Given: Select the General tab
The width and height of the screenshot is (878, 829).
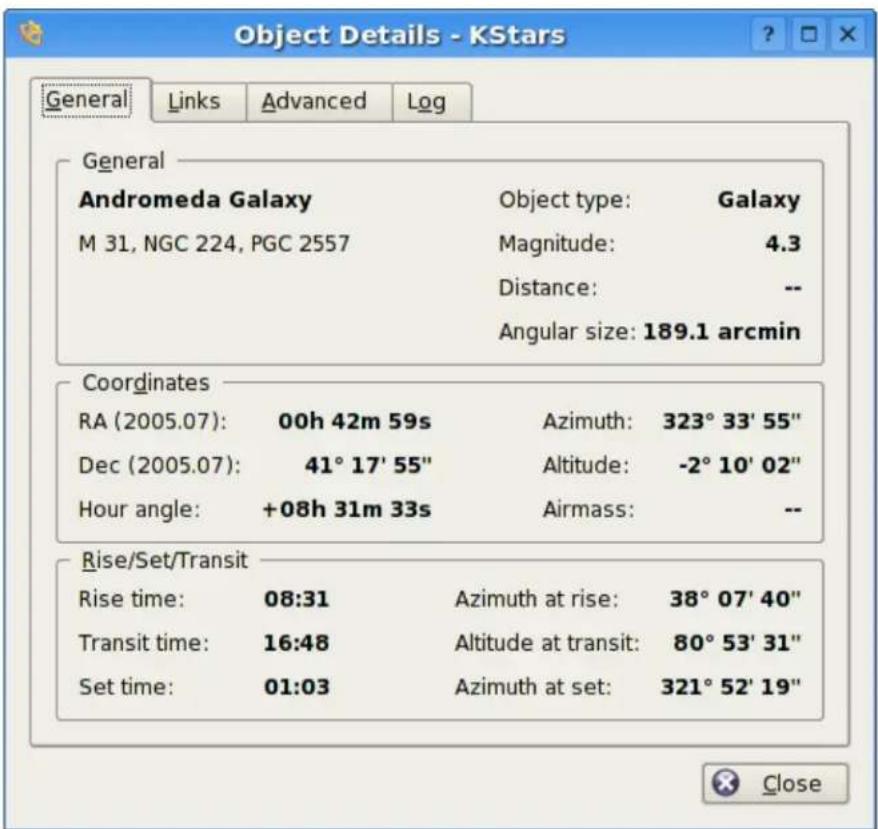Looking at the screenshot, I should (x=86, y=100).
